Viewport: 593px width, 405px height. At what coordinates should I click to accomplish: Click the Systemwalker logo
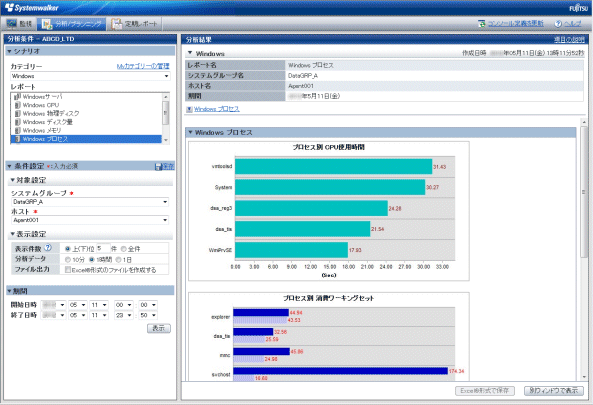pos(32,8)
